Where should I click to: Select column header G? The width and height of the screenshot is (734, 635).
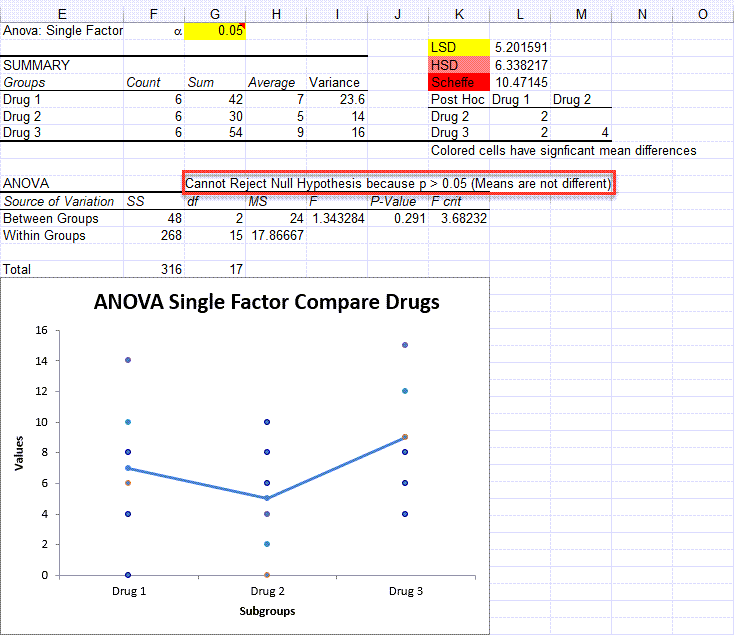pyautogui.click(x=215, y=15)
